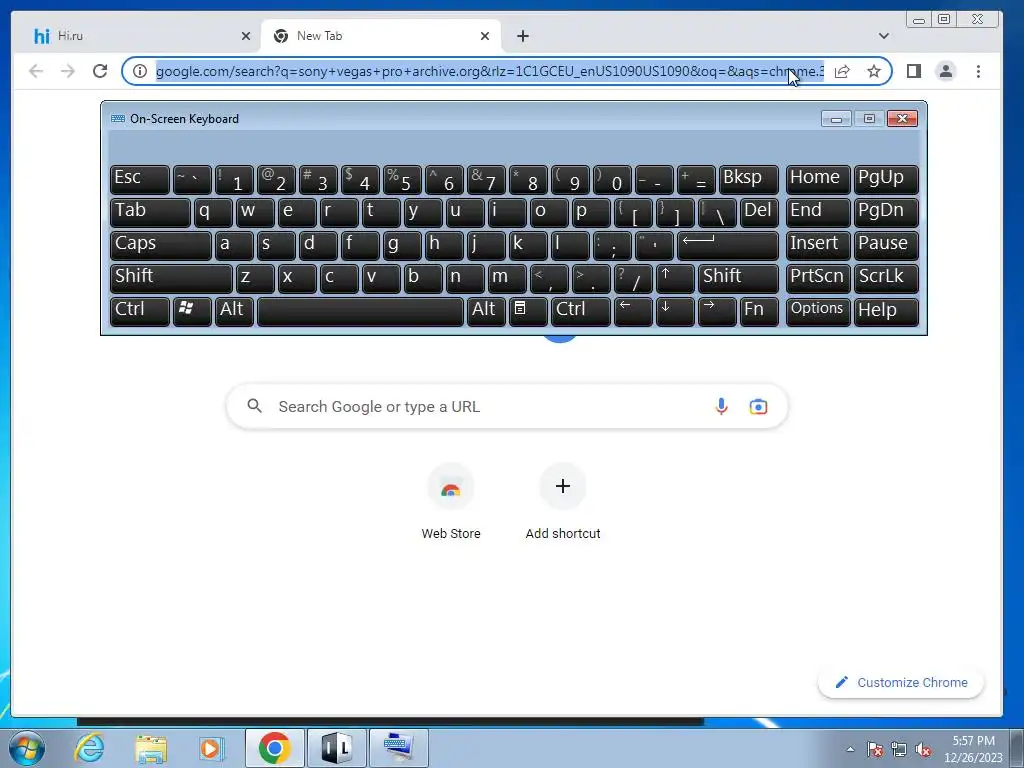Click the Add shortcut tile

[562, 502]
